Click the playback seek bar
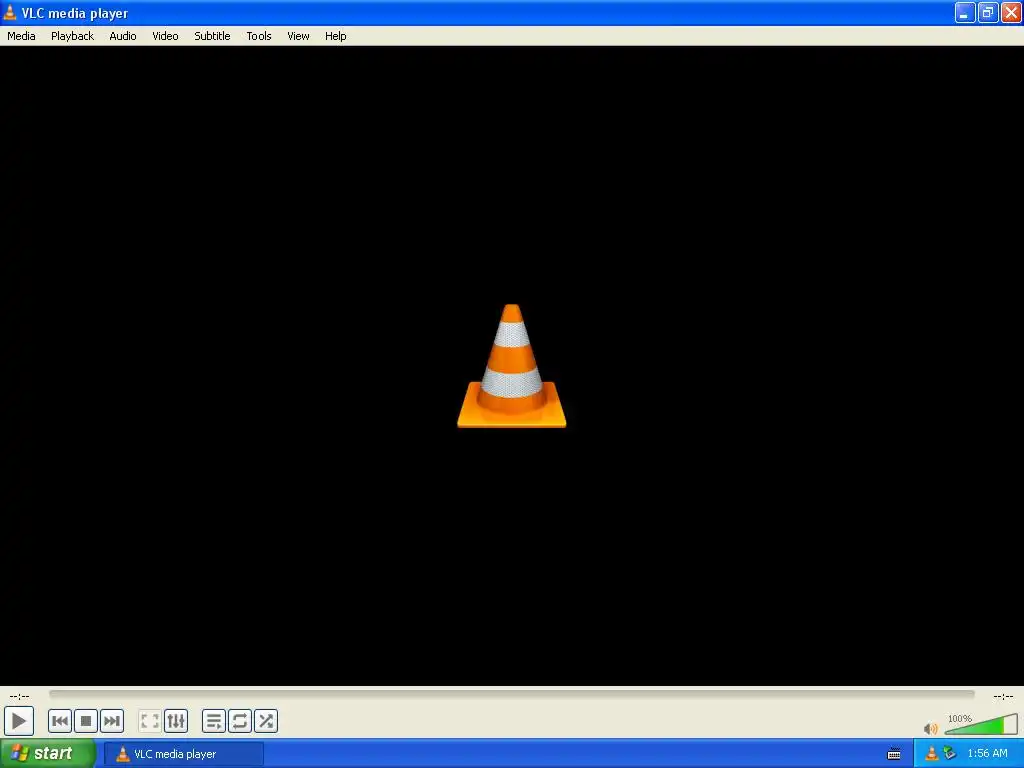The image size is (1024, 768). point(511,695)
